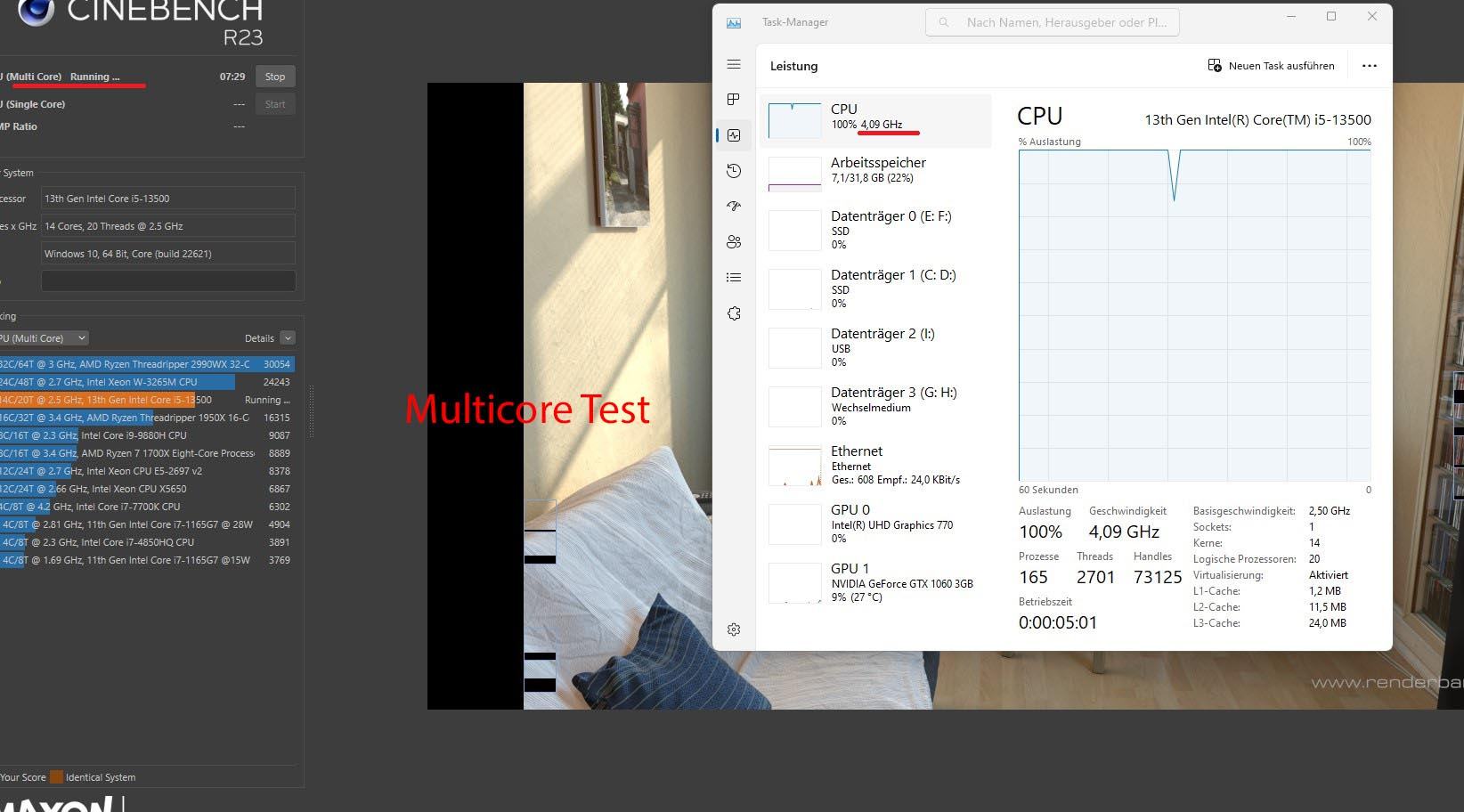Select Datenträger 2 (I:) USB entry

pos(876,347)
